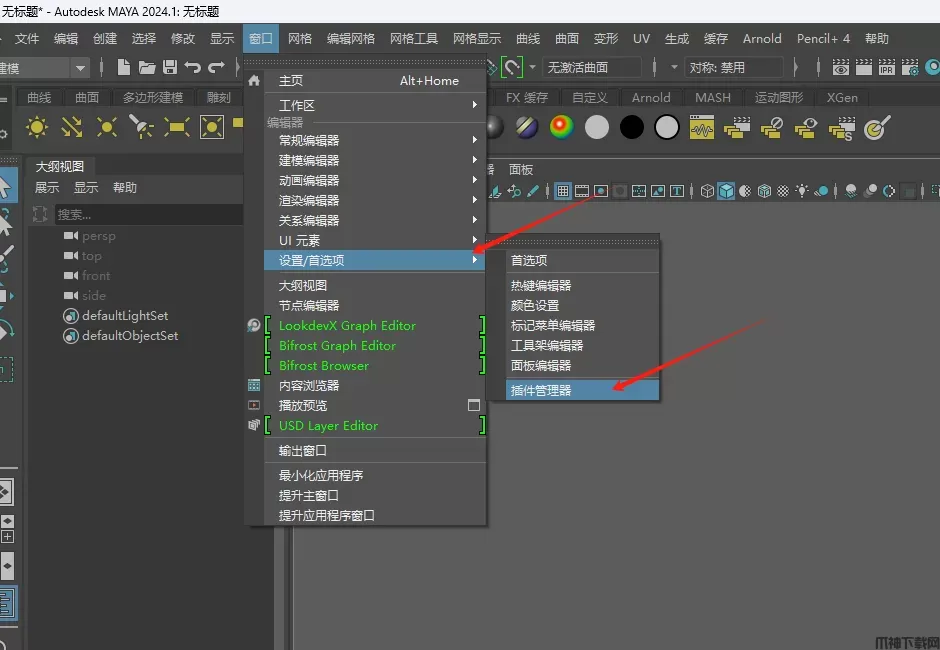Click the rainbow ramp shader shelf icon

coord(562,128)
